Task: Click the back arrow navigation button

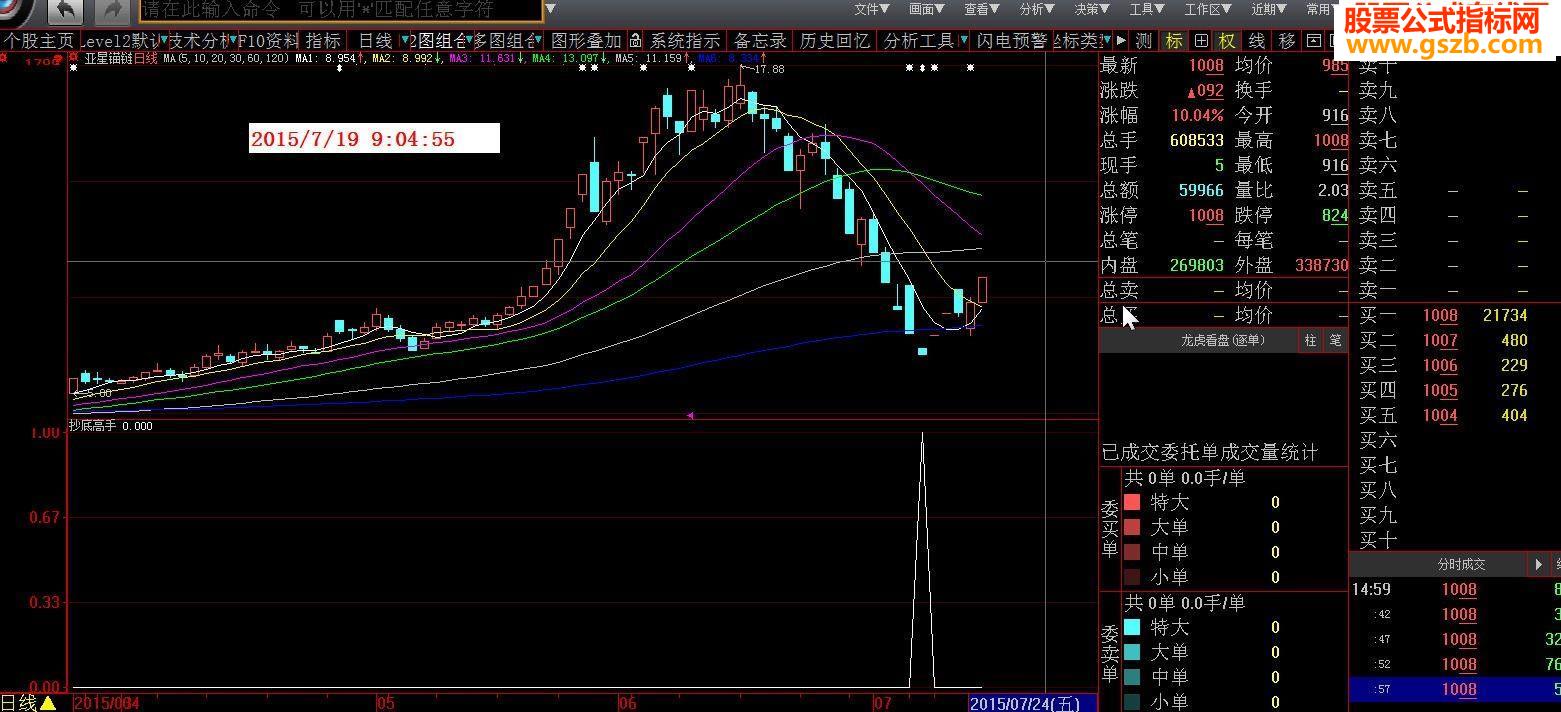Action: pos(66,13)
